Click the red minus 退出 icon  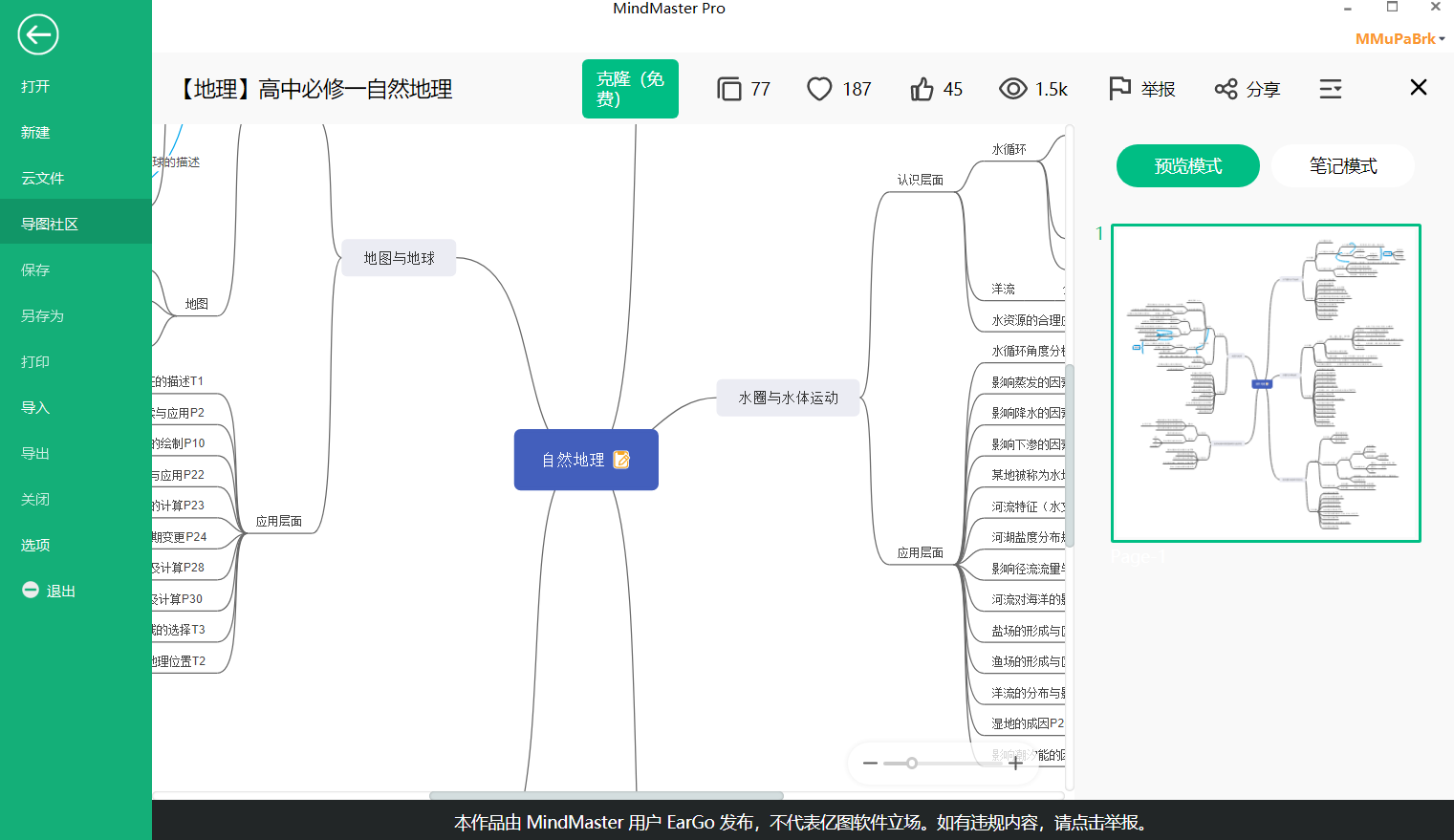coord(31,590)
